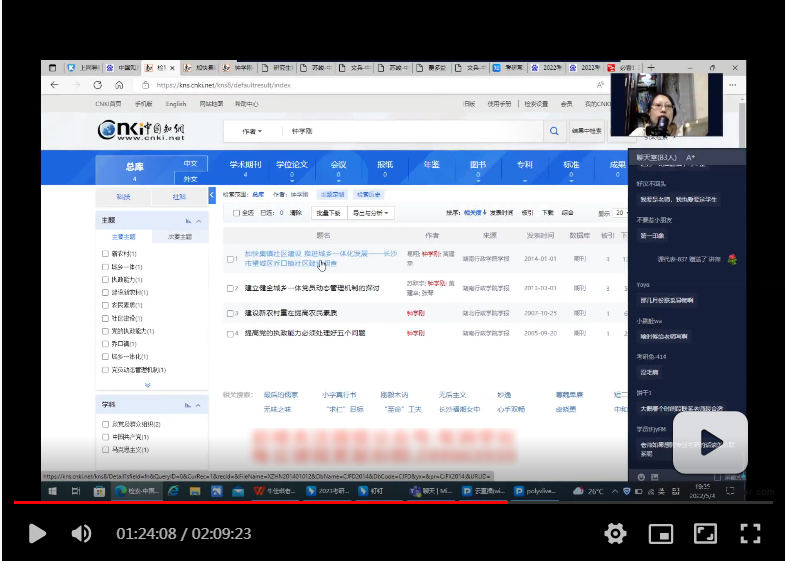Switch to the 报纸 tab
785x561 pixels.
coord(385,165)
